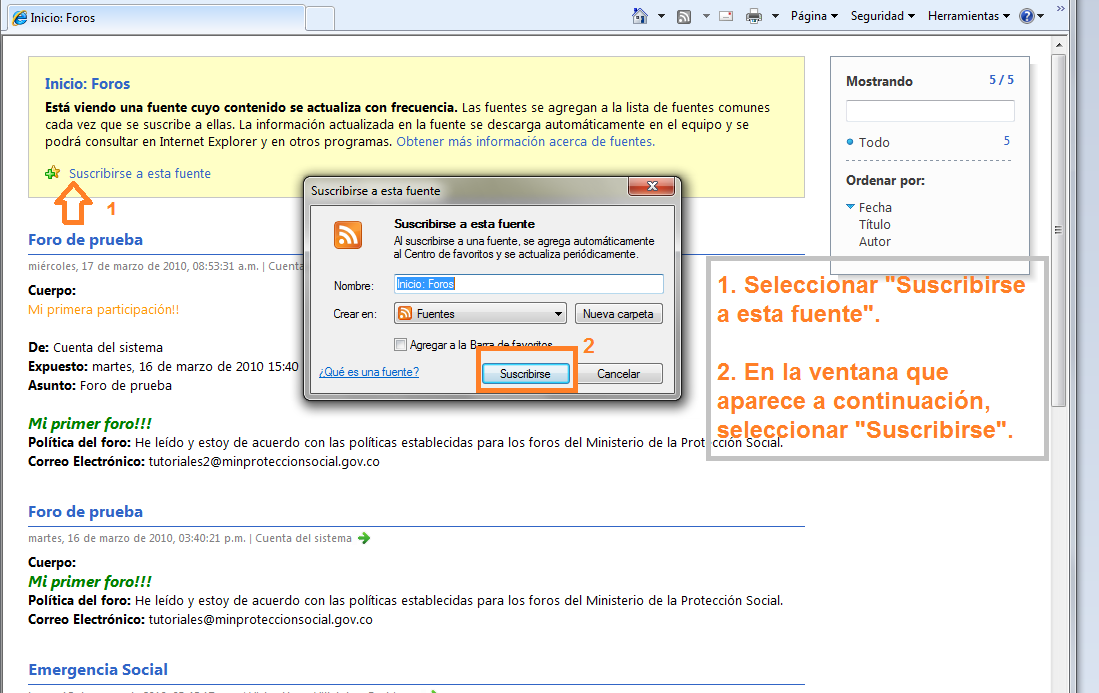
Task: Enable Agregar a la Barra de favoritos checkbox
Action: (x=401, y=345)
